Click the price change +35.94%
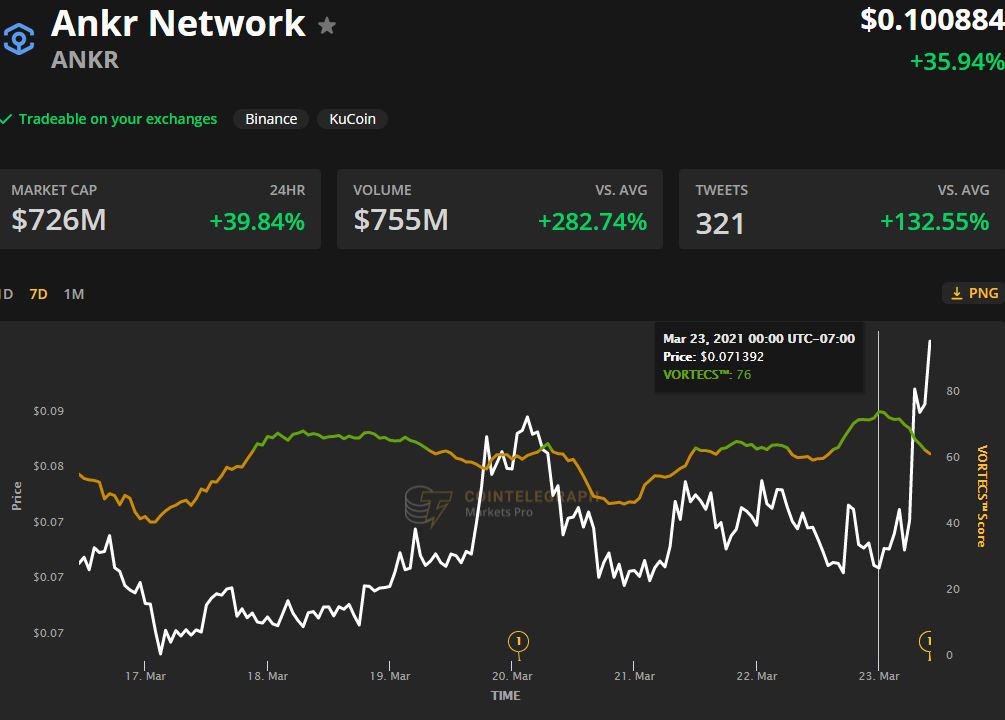Viewport: 1005px width, 720px height. tap(957, 62)
